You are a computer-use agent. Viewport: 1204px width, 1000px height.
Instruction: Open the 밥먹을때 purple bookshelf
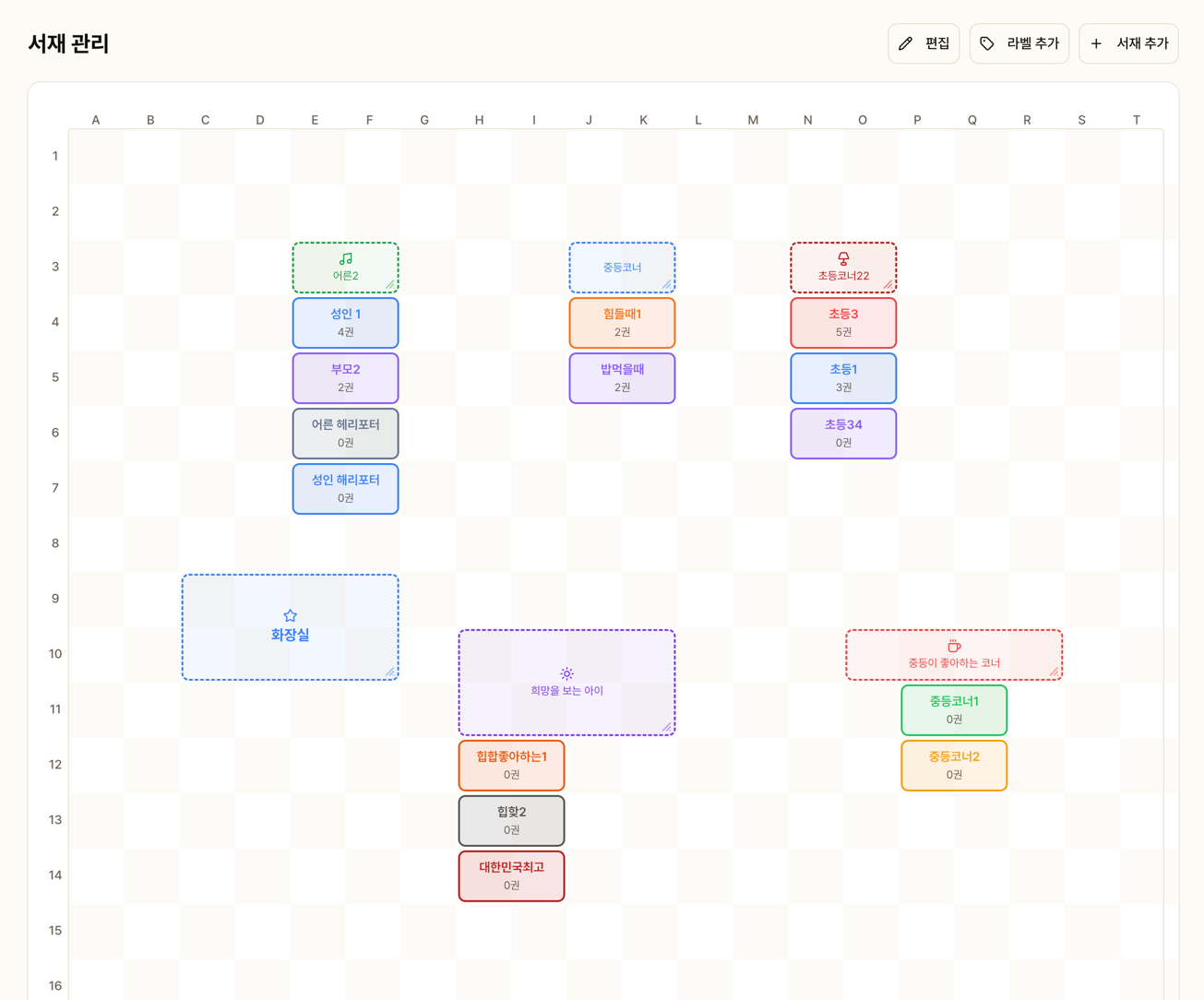[622, 378]
